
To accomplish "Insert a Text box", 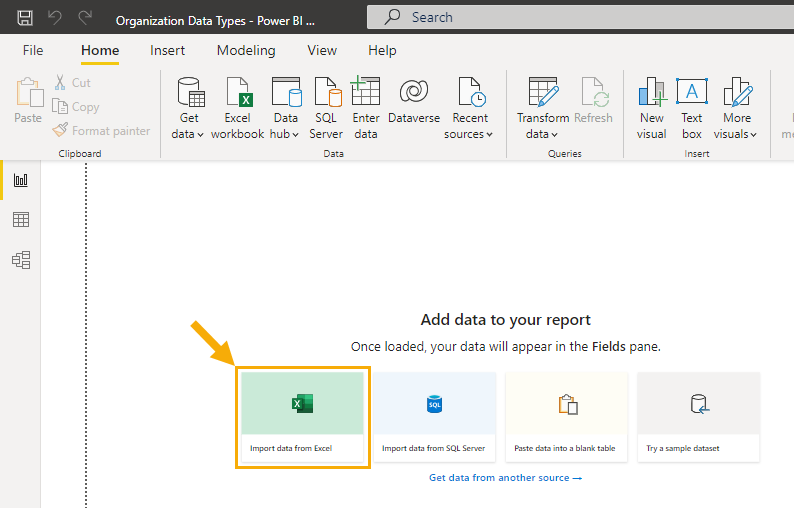I will 692,108.
